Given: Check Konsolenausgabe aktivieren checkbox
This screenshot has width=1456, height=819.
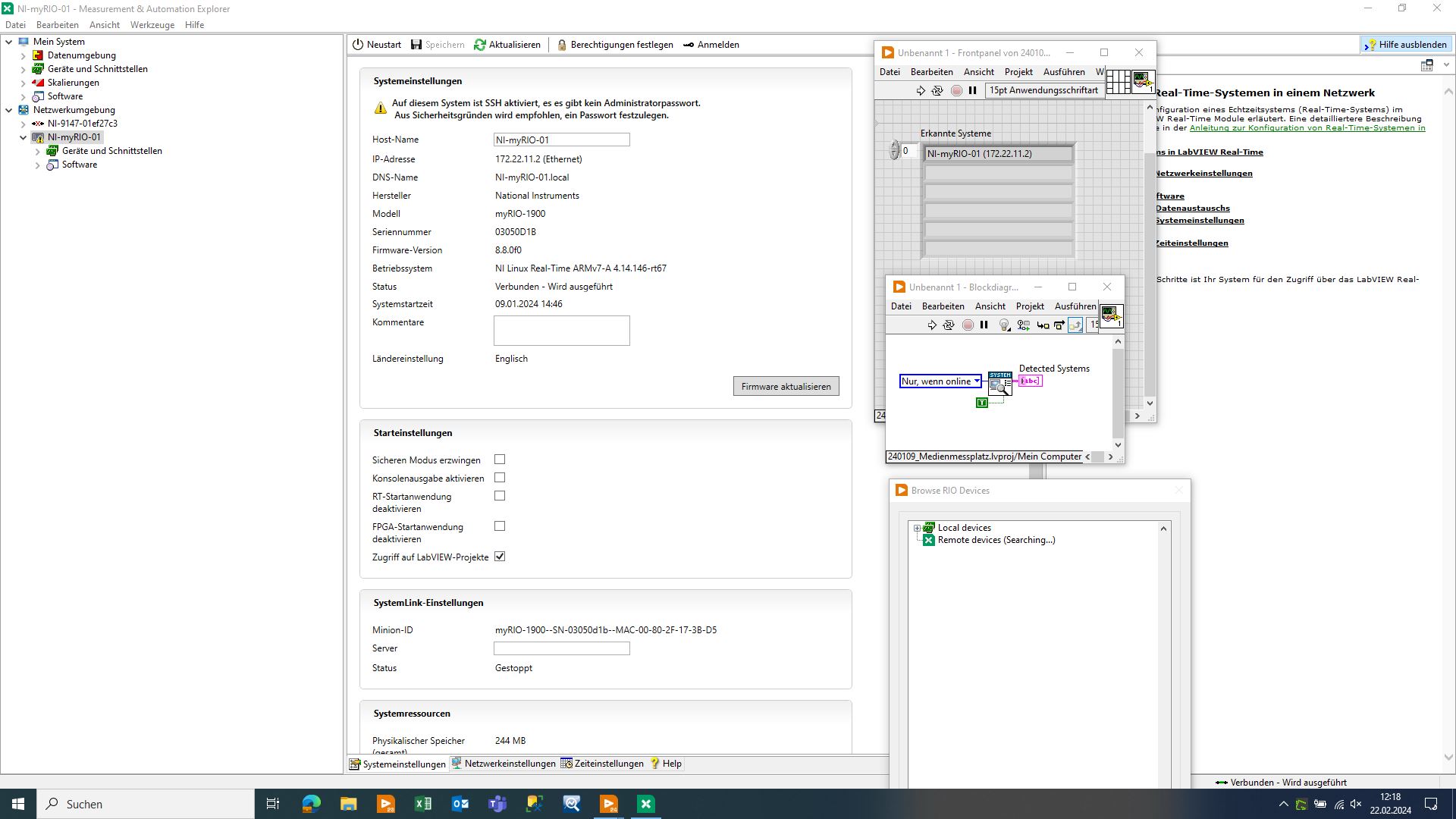Looking at the screenshot, I should tap(500, 478).
